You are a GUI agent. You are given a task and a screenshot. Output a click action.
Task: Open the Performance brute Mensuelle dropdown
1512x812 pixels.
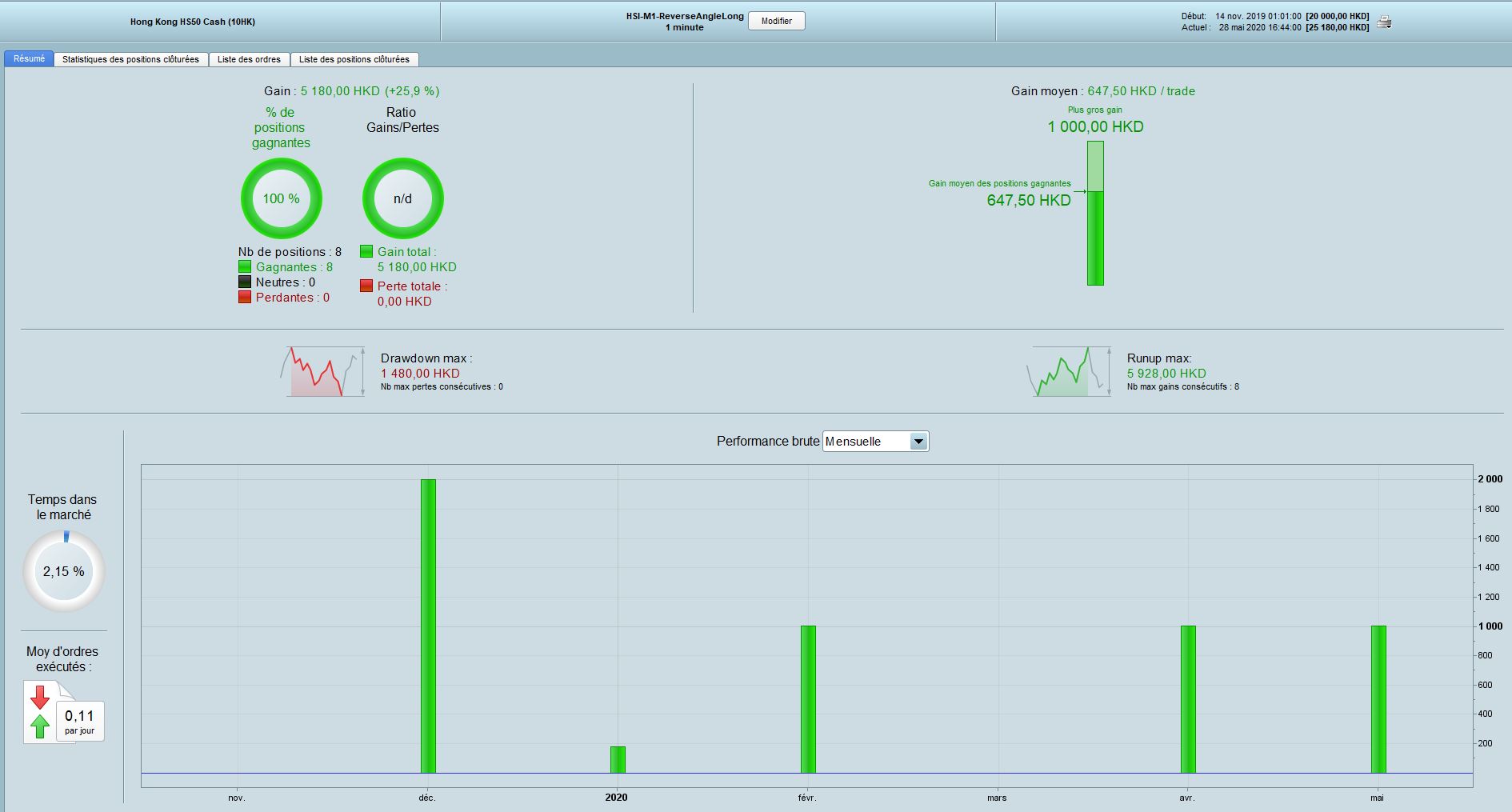[876, 442]
